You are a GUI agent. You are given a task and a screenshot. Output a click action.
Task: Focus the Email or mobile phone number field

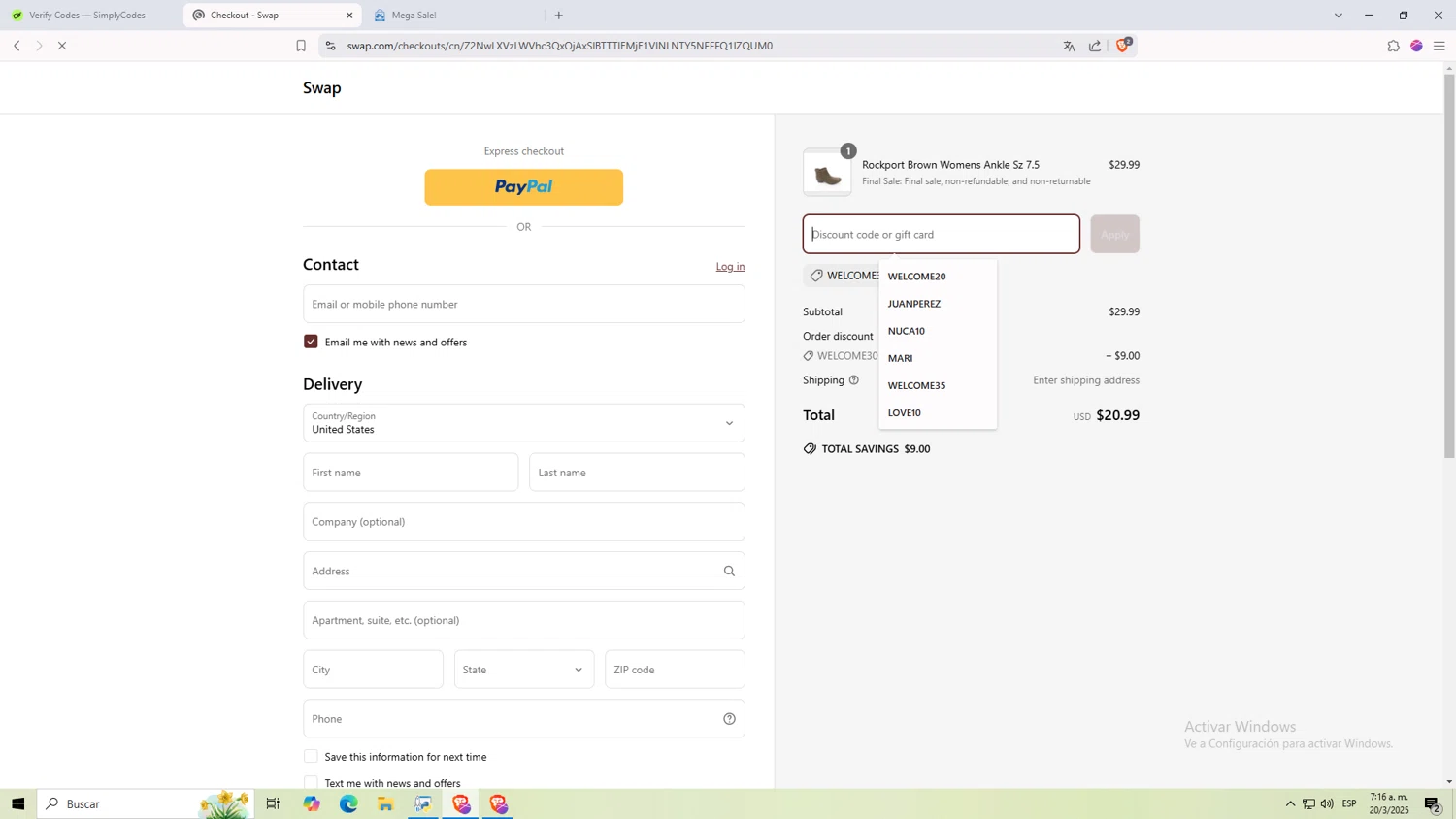tap(524, 304)
